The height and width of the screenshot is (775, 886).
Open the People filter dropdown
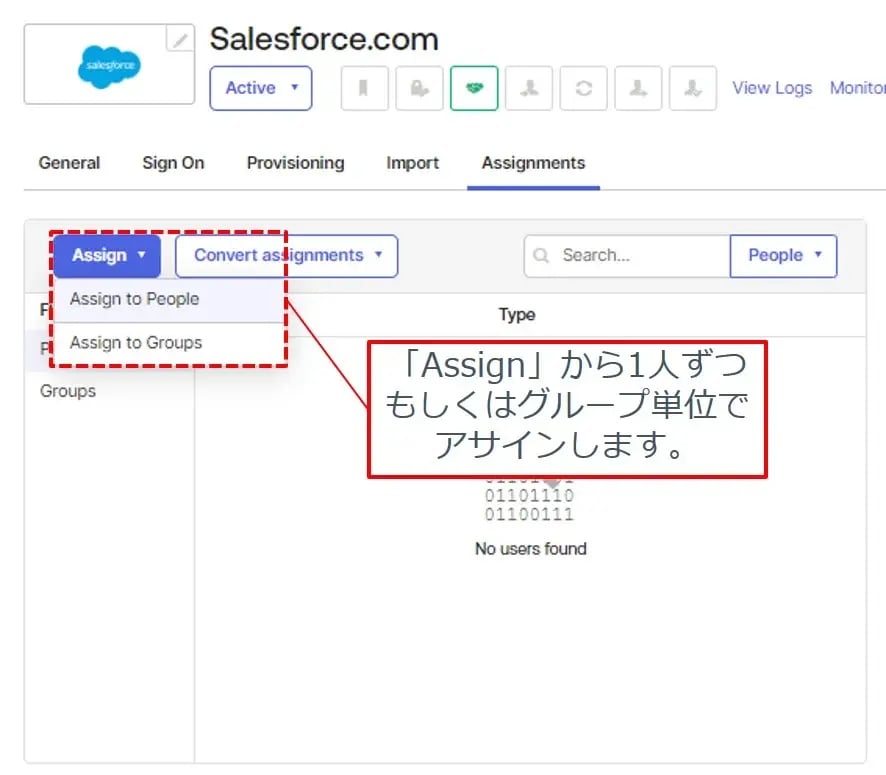click(x=783, y=256)
